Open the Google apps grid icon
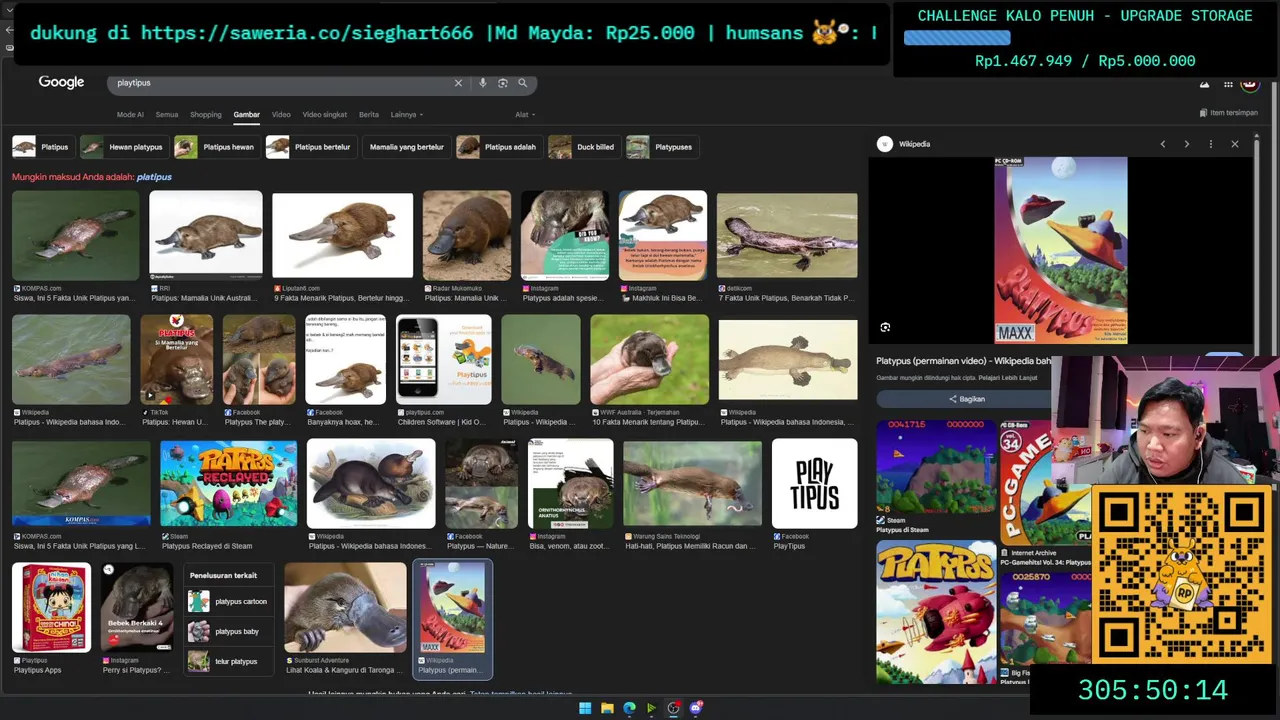This screenshot has height=720, width=1280. pyautogui.click(x=1228, y=84)
